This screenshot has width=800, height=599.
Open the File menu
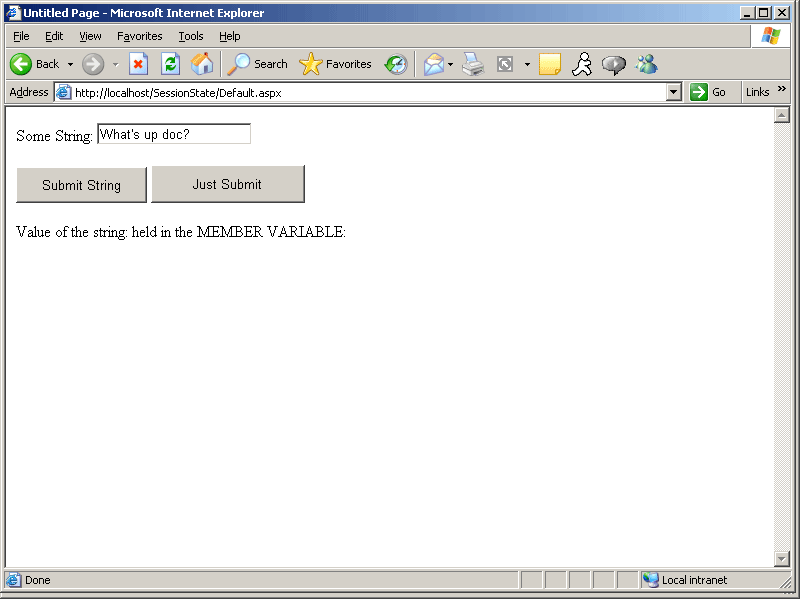tap(21, 36)
